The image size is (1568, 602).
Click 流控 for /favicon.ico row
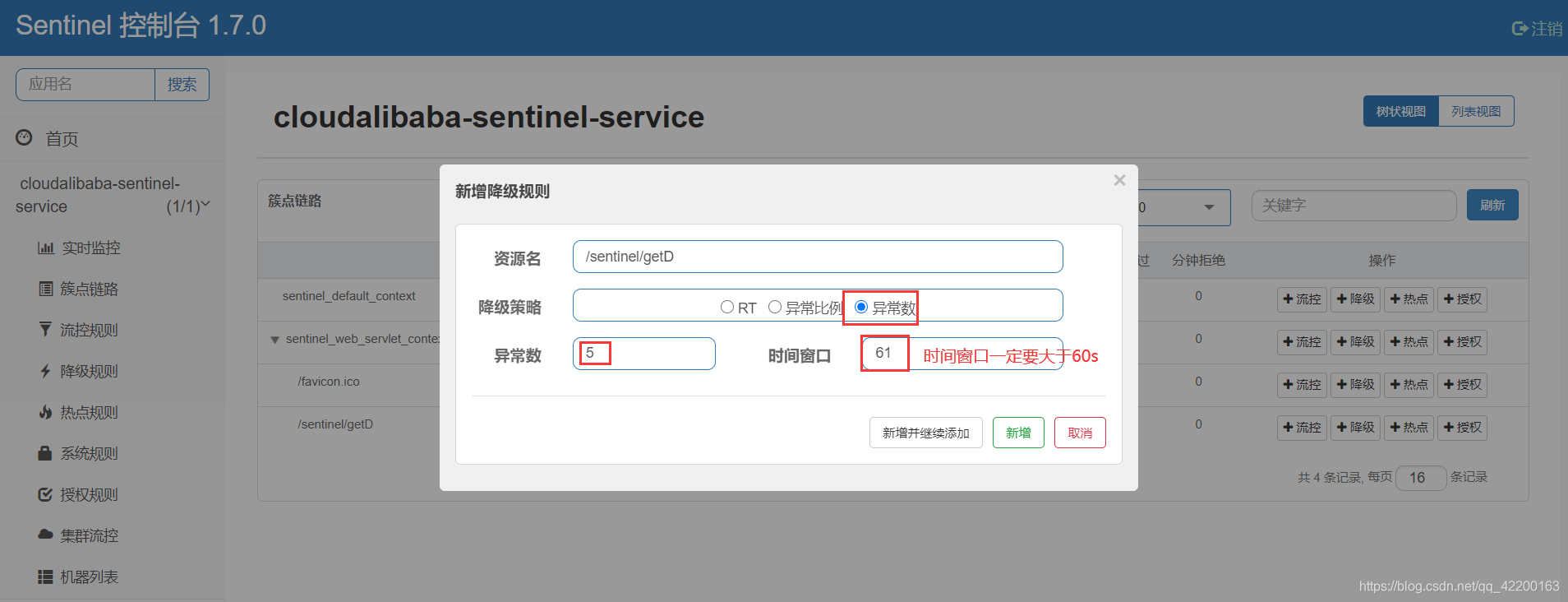1302,385
